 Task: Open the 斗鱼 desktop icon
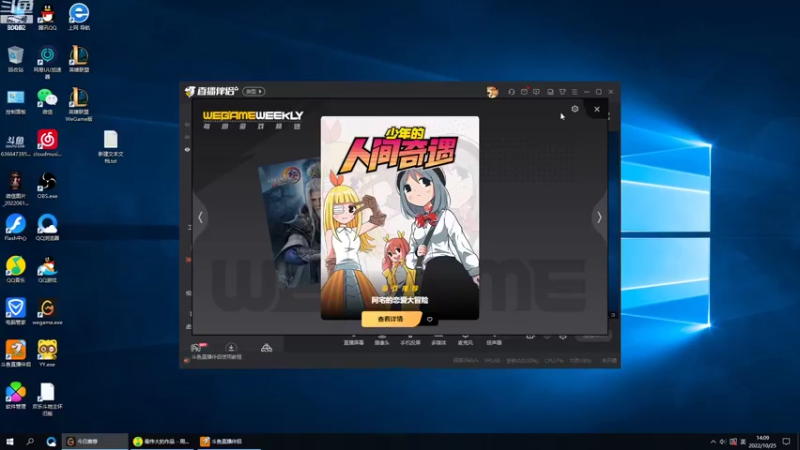point(16,144)
